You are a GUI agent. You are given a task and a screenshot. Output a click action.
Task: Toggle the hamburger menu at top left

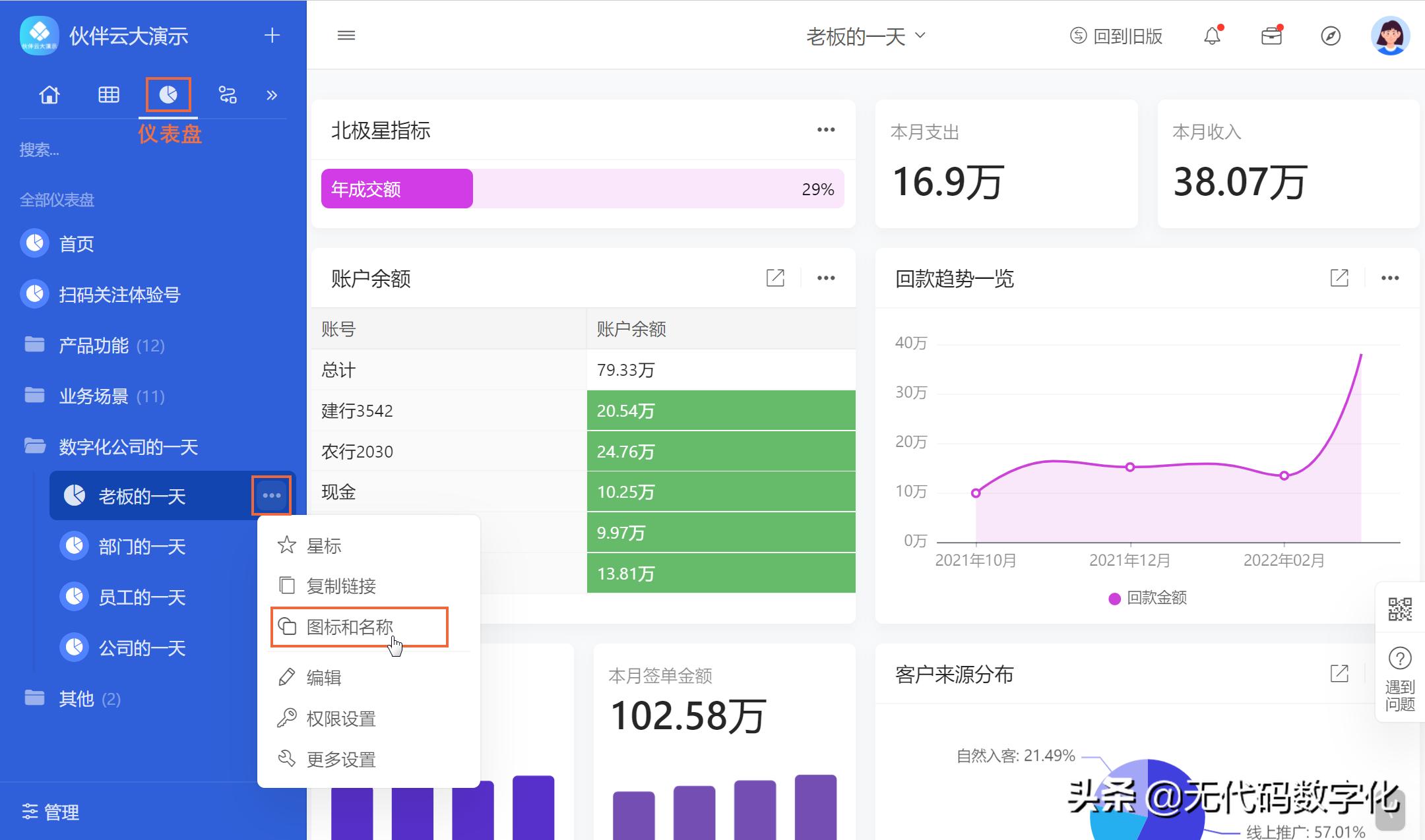click(346, 35)
